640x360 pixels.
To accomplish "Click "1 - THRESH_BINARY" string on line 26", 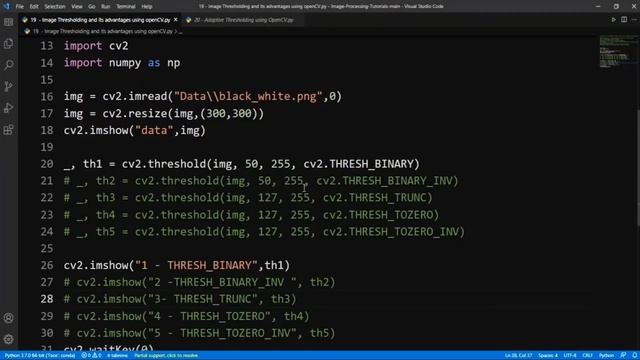I will click(196, 265).
